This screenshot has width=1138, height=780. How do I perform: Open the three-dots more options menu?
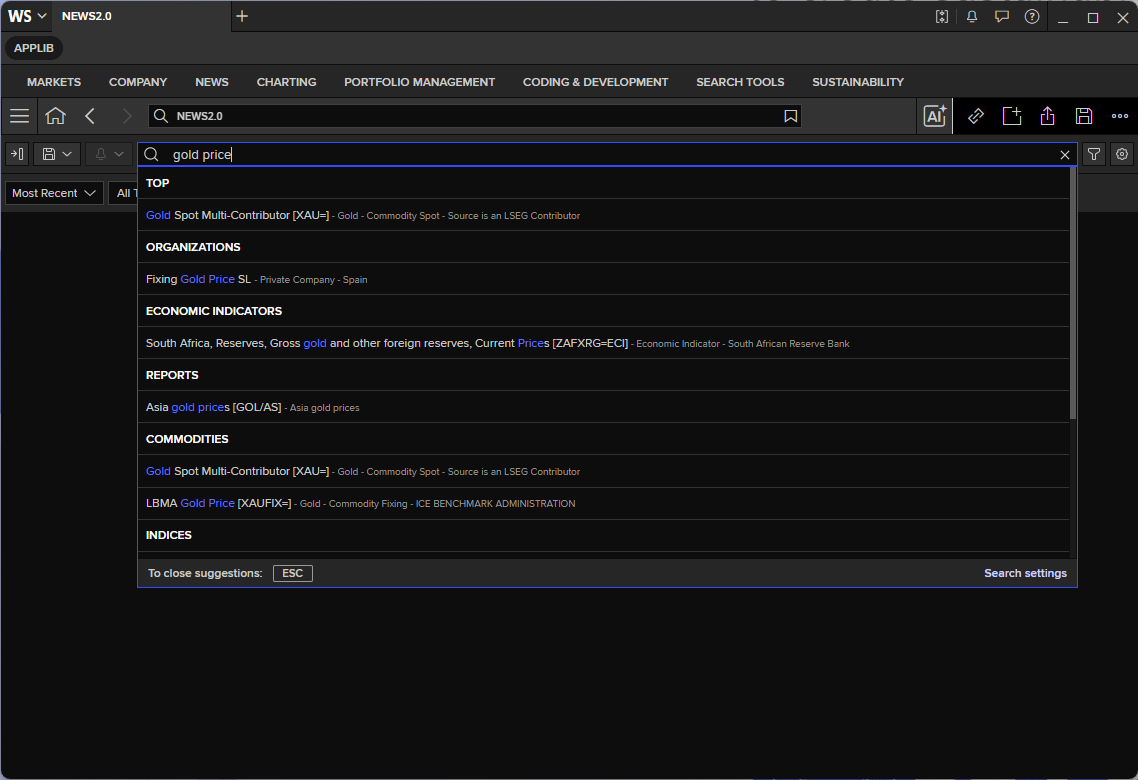[x=1120, y=116]
